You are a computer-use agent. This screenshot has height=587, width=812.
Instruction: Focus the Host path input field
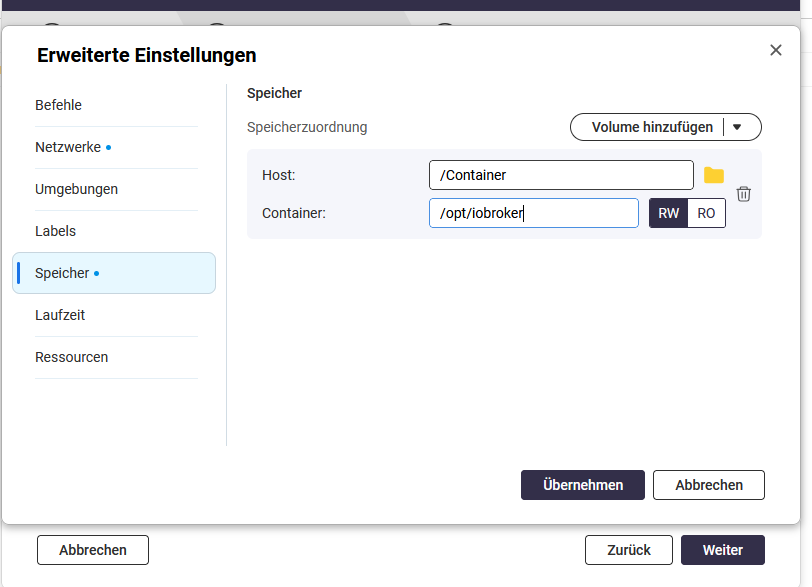560,175
